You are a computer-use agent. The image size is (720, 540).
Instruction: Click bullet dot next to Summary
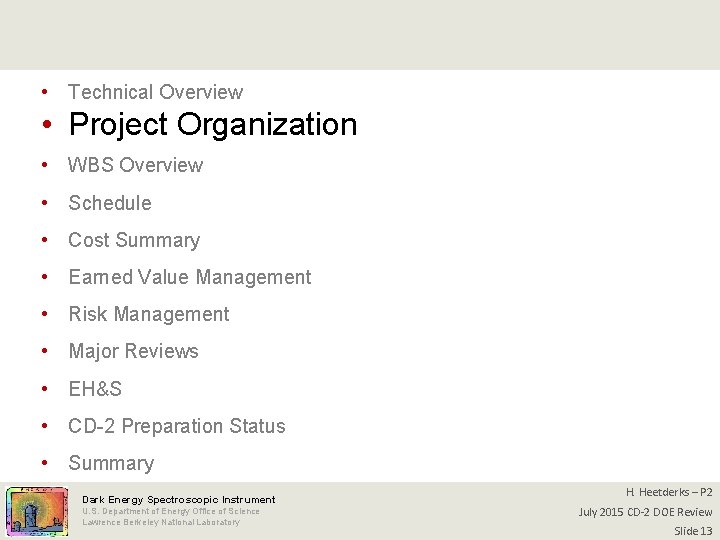point(47,463)
